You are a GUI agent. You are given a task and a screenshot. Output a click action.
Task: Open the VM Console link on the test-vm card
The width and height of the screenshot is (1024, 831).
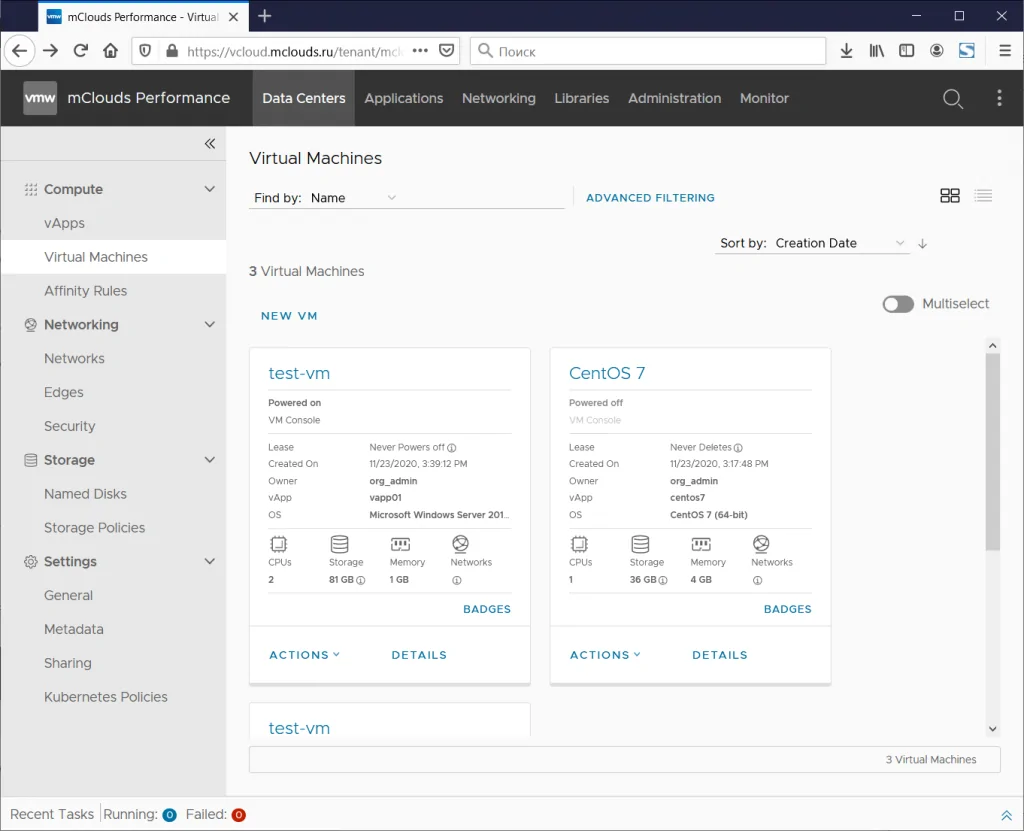[x=294, y=420]
